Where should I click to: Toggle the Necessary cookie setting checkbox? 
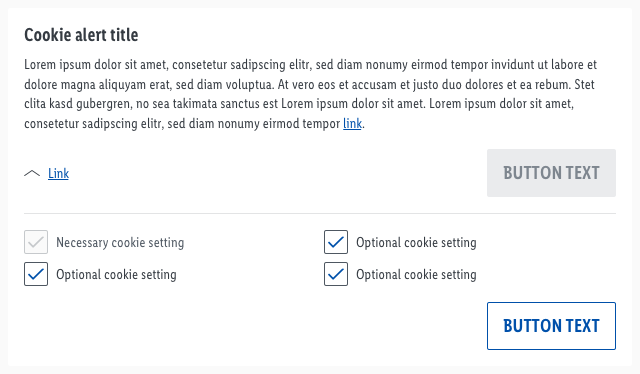(x=36, y=242)
